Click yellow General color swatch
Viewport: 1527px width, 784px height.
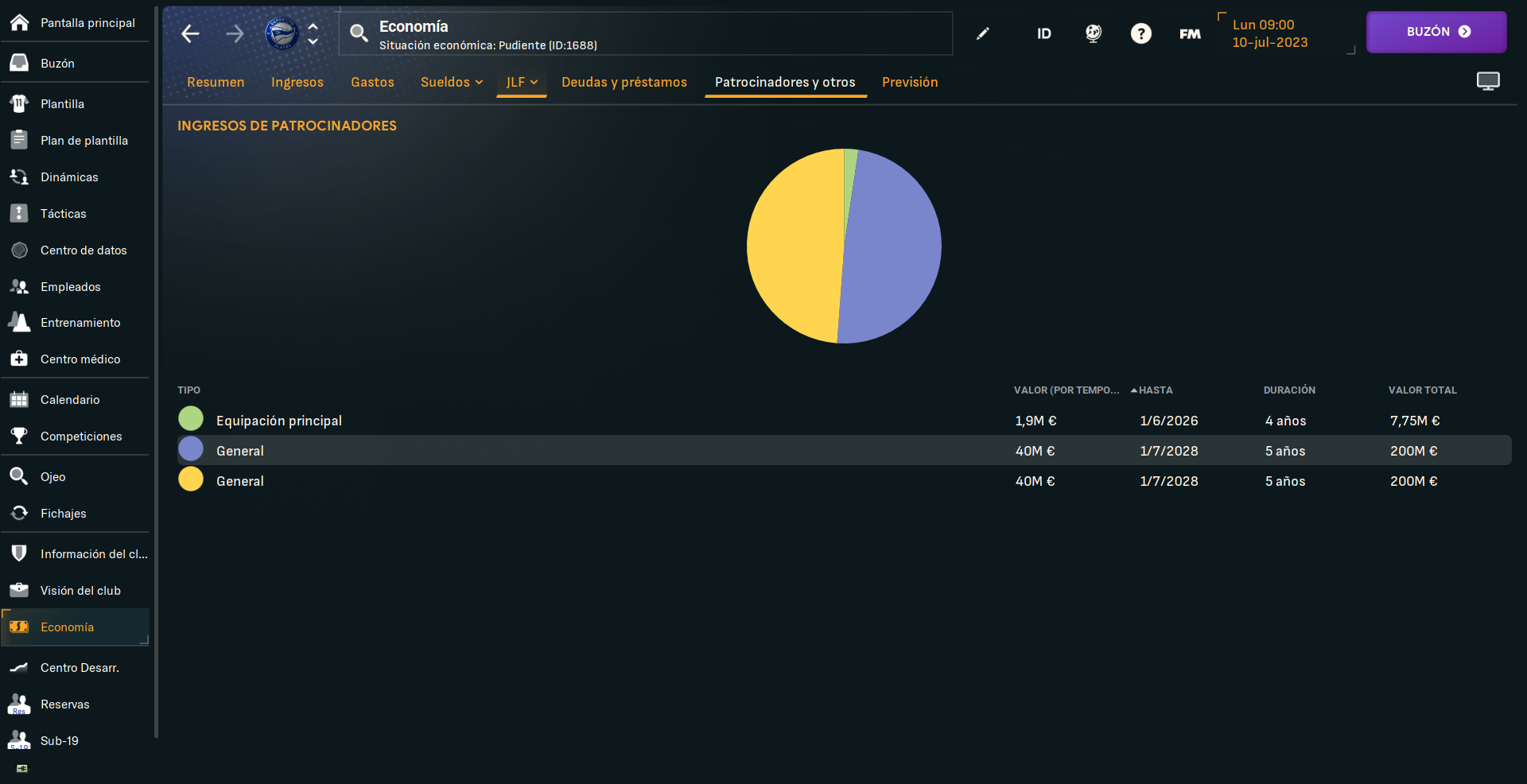point(191,479)
